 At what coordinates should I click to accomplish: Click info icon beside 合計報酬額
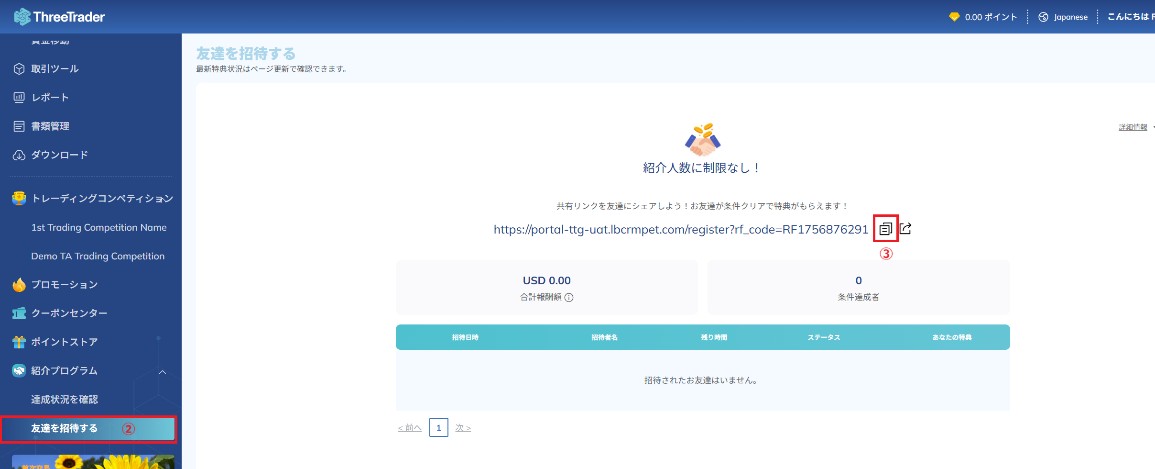click(x=569, y=298)
